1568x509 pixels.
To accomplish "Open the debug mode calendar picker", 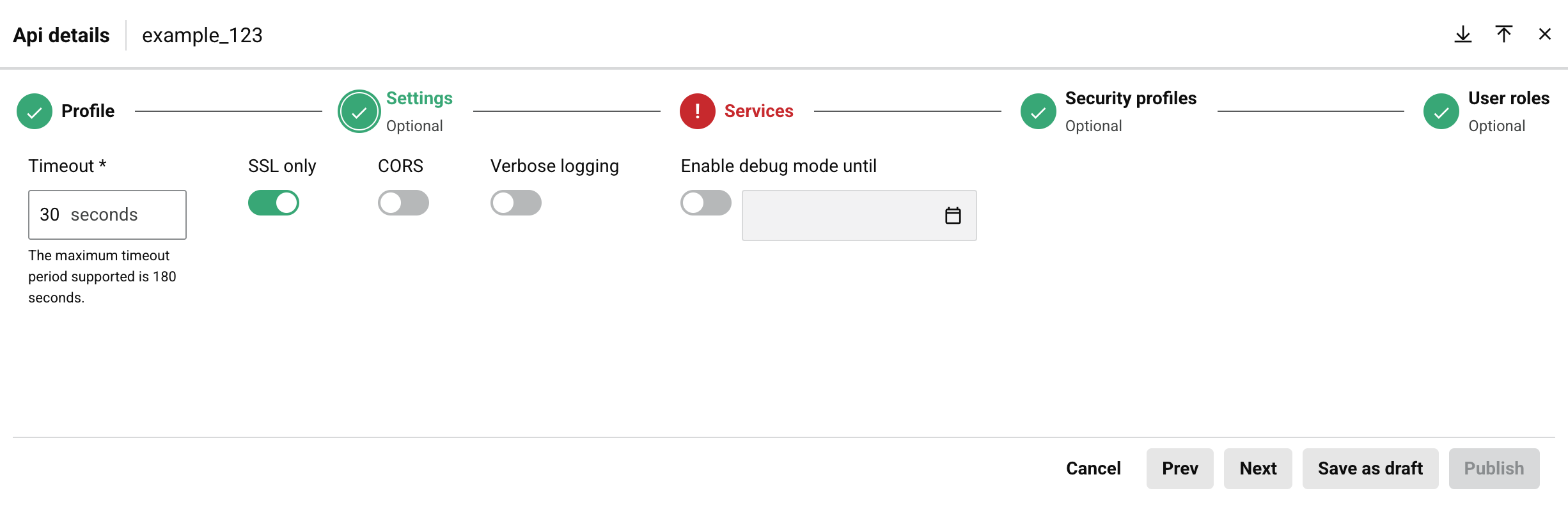I will pos(952,215).
